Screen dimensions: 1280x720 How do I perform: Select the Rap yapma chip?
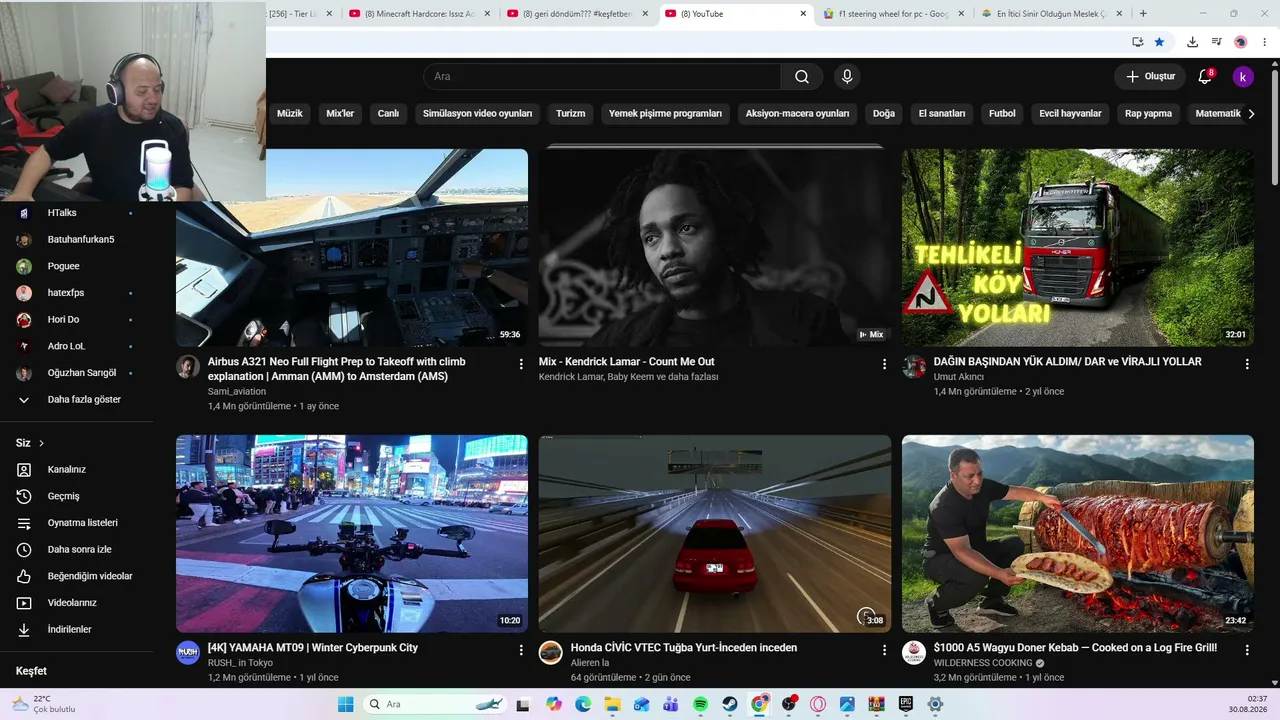(1148, 114)
